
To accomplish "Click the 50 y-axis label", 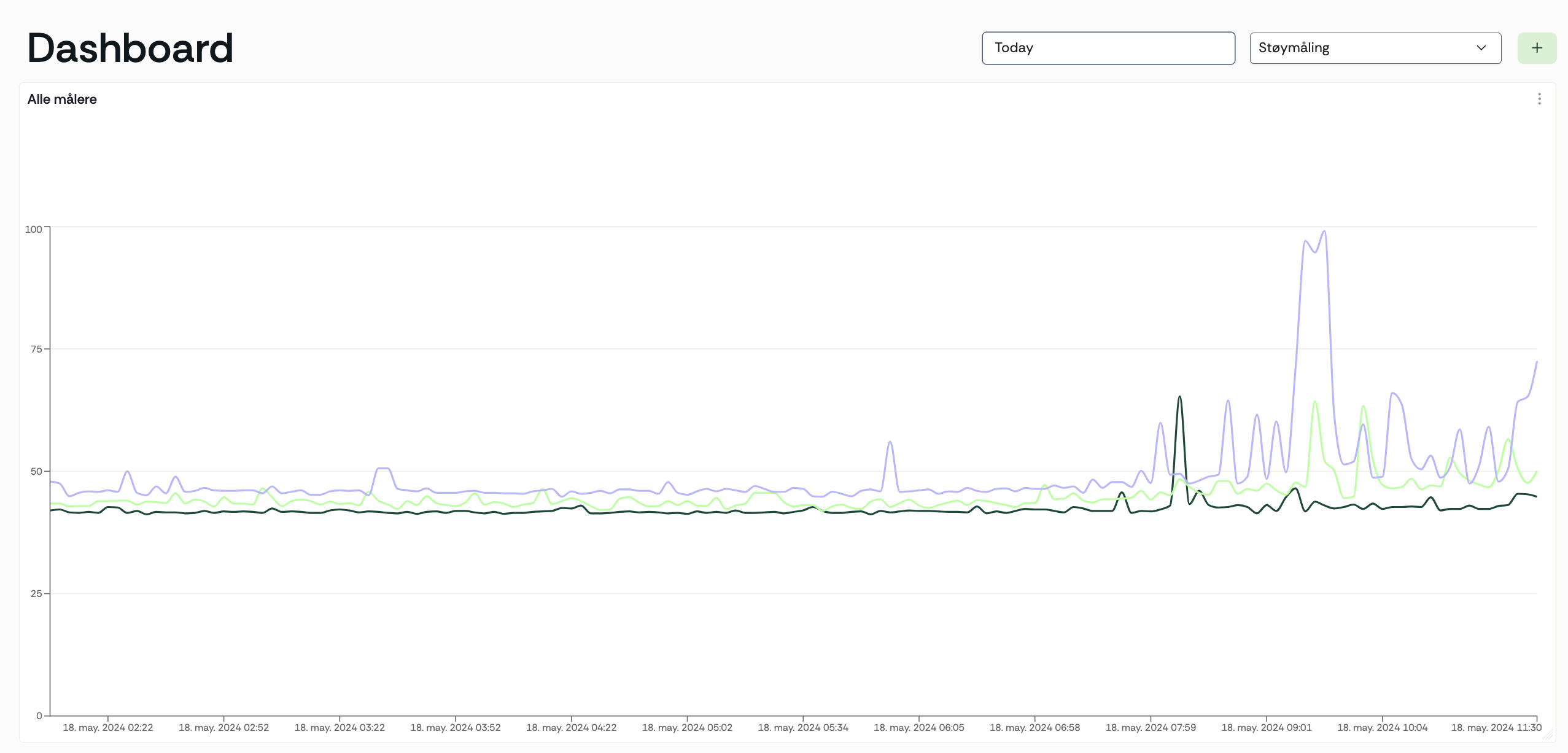I will pyautogui.click(x=36, y=471).
